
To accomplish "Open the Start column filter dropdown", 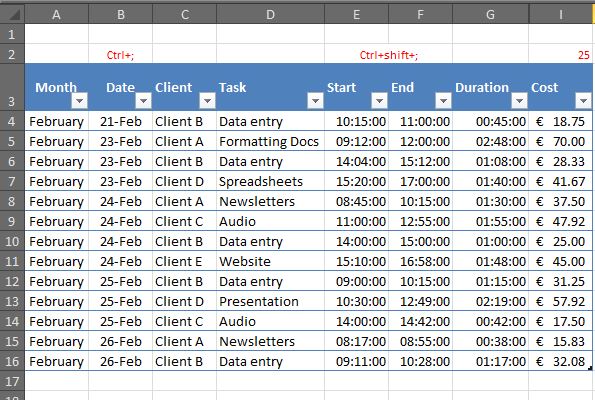I will tap(379, 101).
